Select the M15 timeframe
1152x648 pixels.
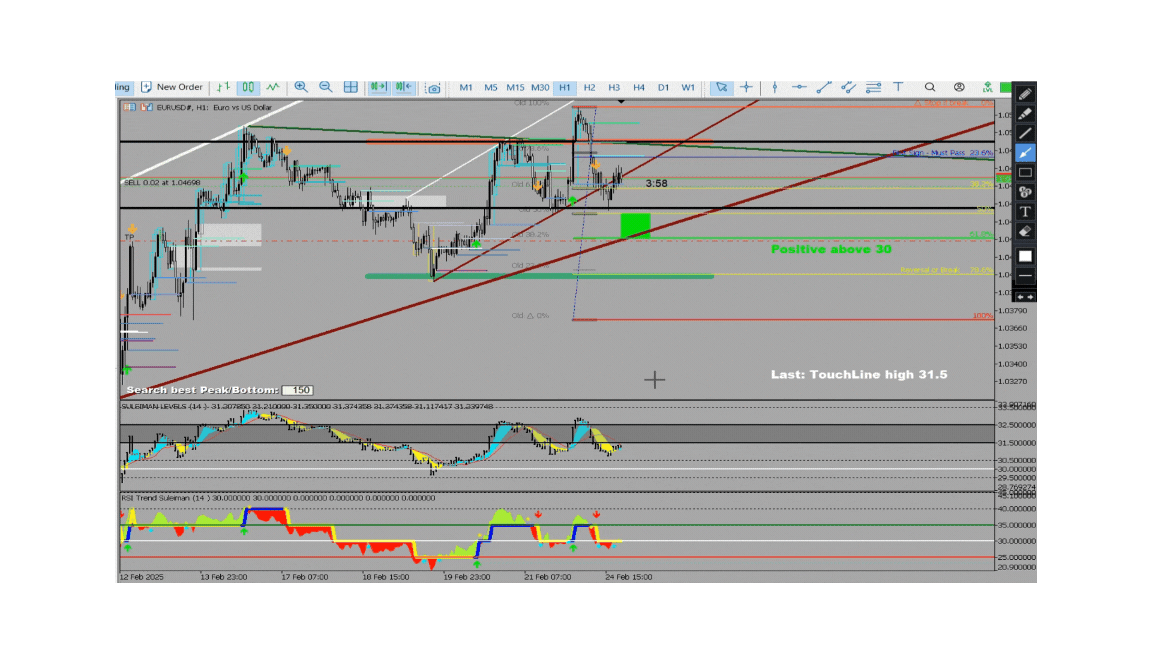click(515, 88)
